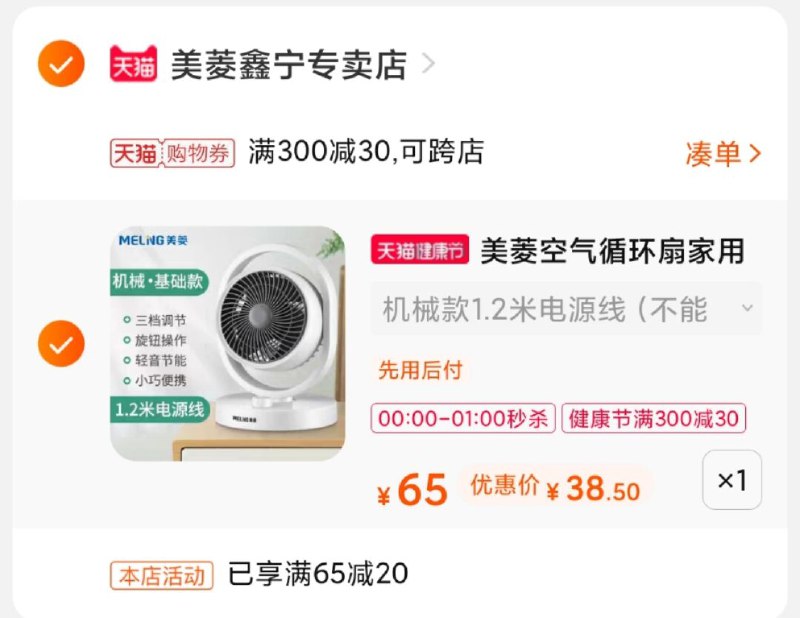Change quantity via the ×1 stepper
This screenshot has height=618, width=800.
[x=732, y=480]
